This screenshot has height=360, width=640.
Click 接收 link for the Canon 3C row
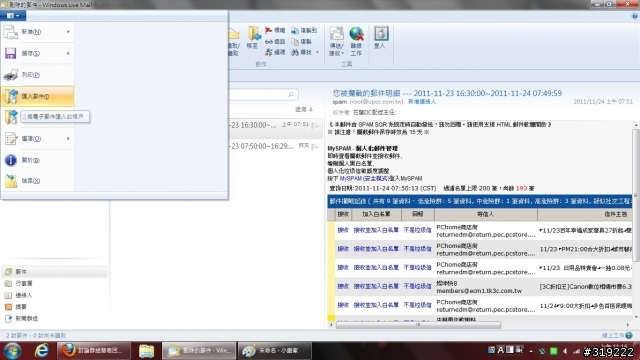(x=343, y=286)
